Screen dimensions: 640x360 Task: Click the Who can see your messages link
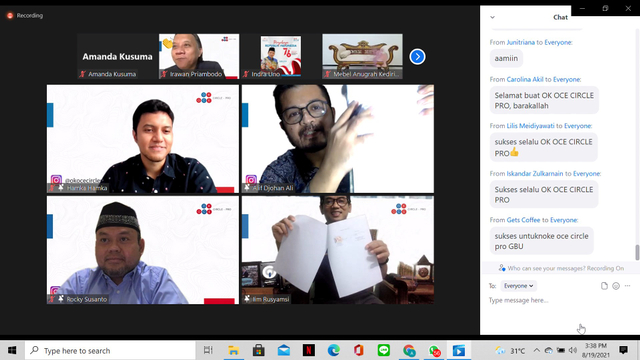pos(547,268)
